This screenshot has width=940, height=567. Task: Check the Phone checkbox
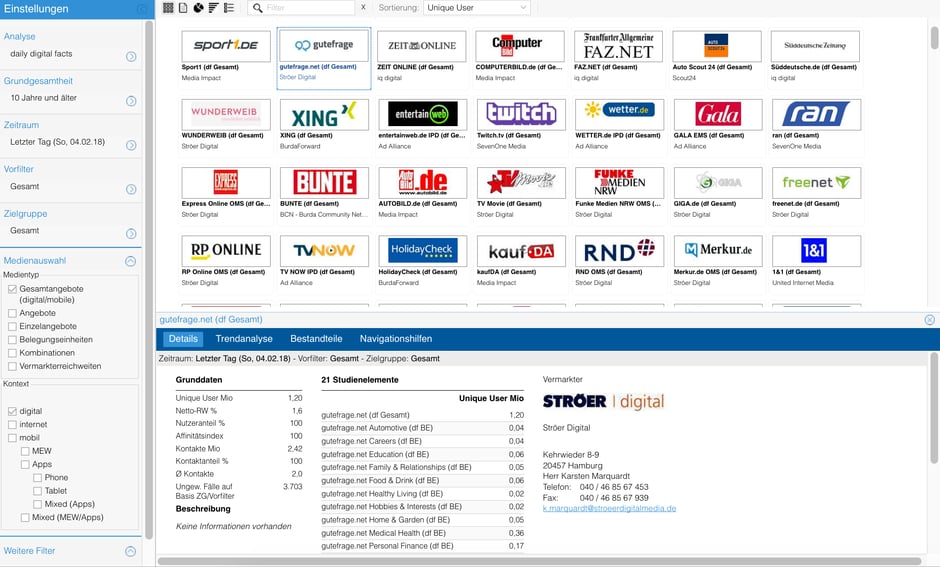point(37,477)
